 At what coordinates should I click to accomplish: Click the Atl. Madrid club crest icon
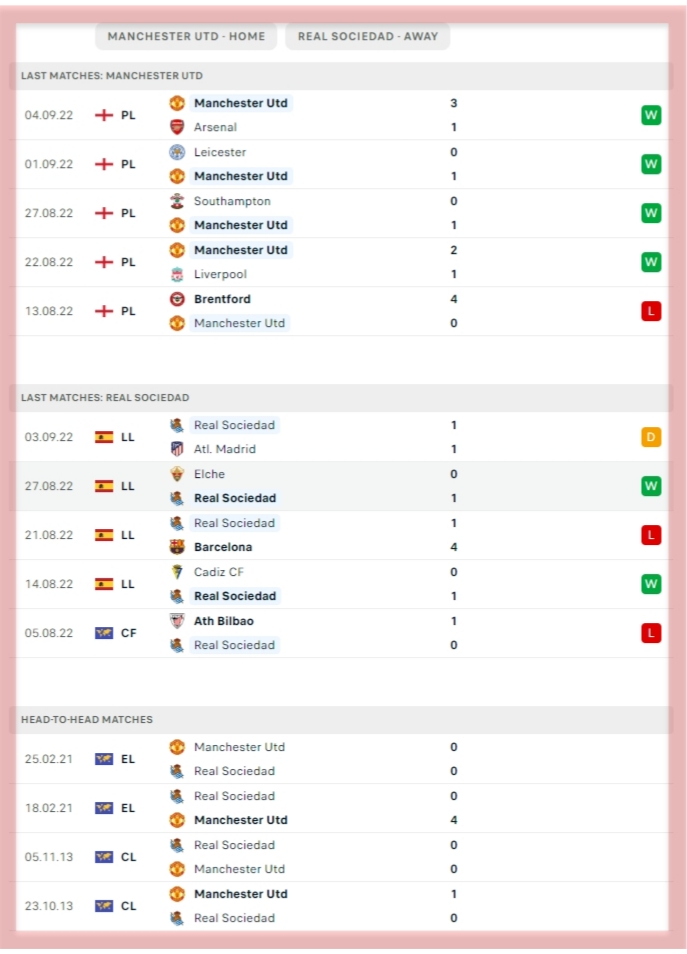[x=177, y=449]
